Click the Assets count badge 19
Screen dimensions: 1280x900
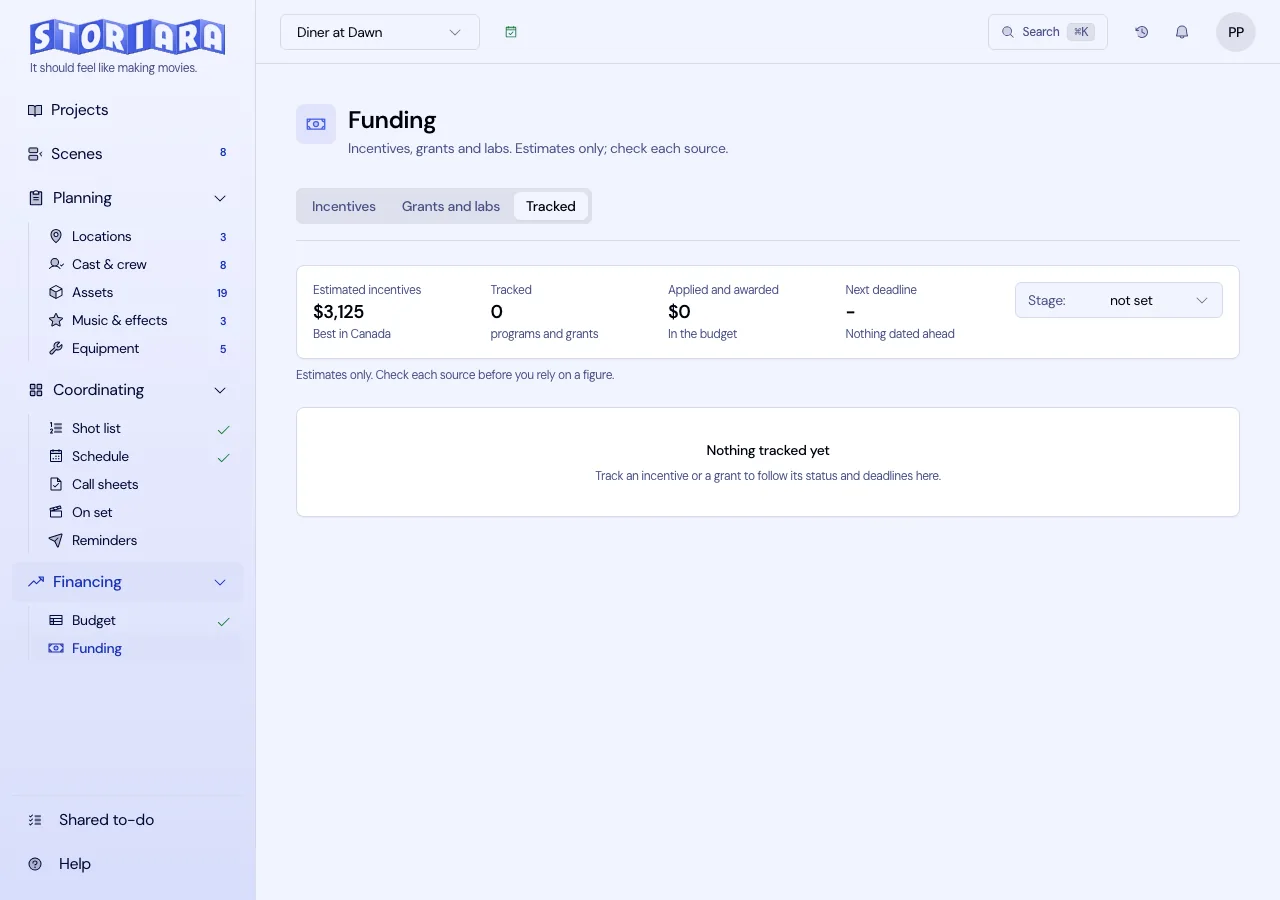tap(222, 293)
